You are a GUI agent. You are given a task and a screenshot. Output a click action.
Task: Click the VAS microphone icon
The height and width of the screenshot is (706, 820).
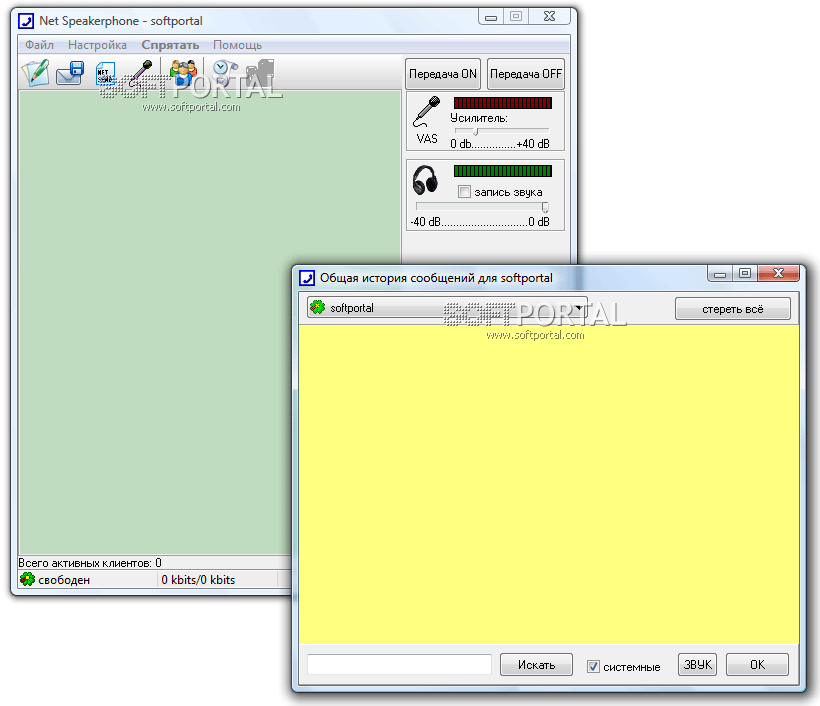pos(426,111)
